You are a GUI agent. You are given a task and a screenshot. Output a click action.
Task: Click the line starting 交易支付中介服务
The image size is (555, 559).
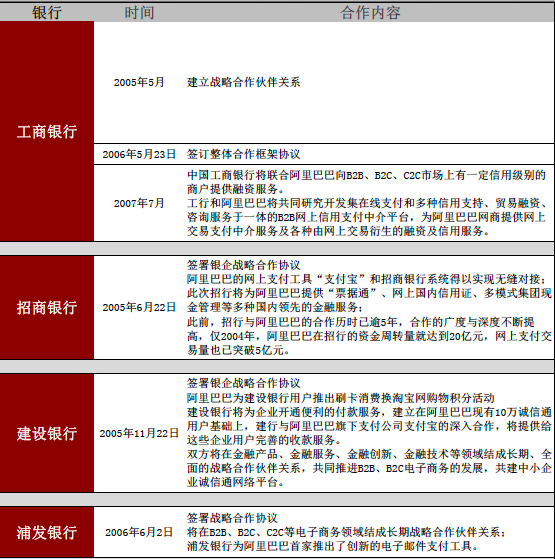(338, 231)
